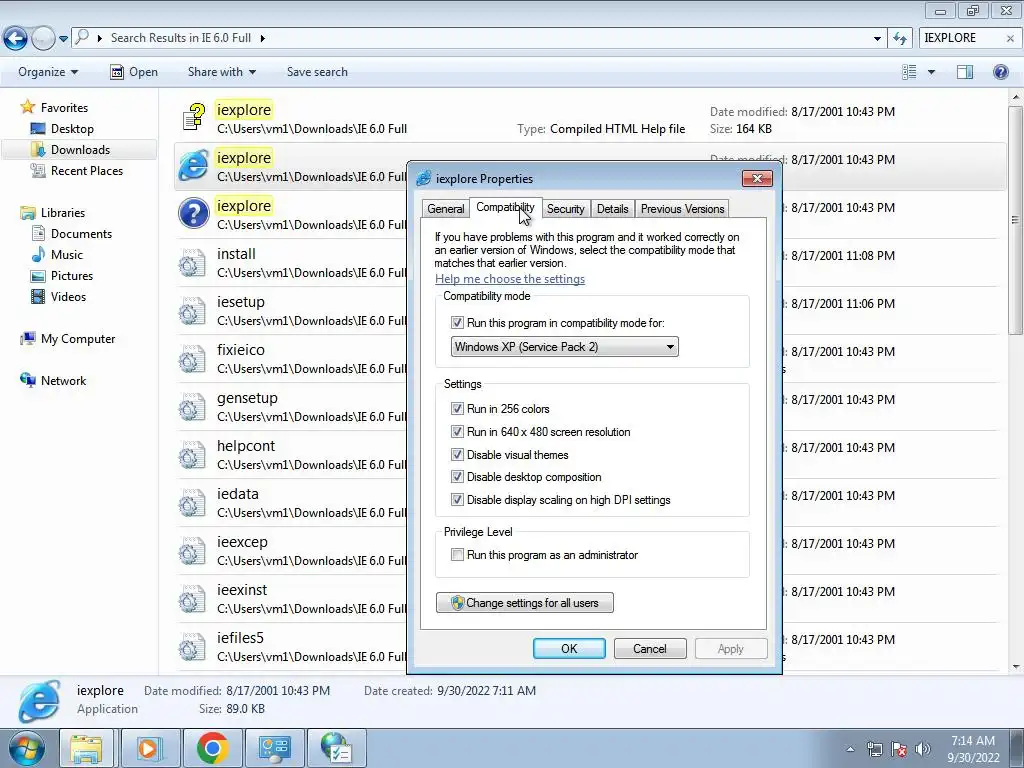Toggle the preview pane icon

[x=965, y=72]
